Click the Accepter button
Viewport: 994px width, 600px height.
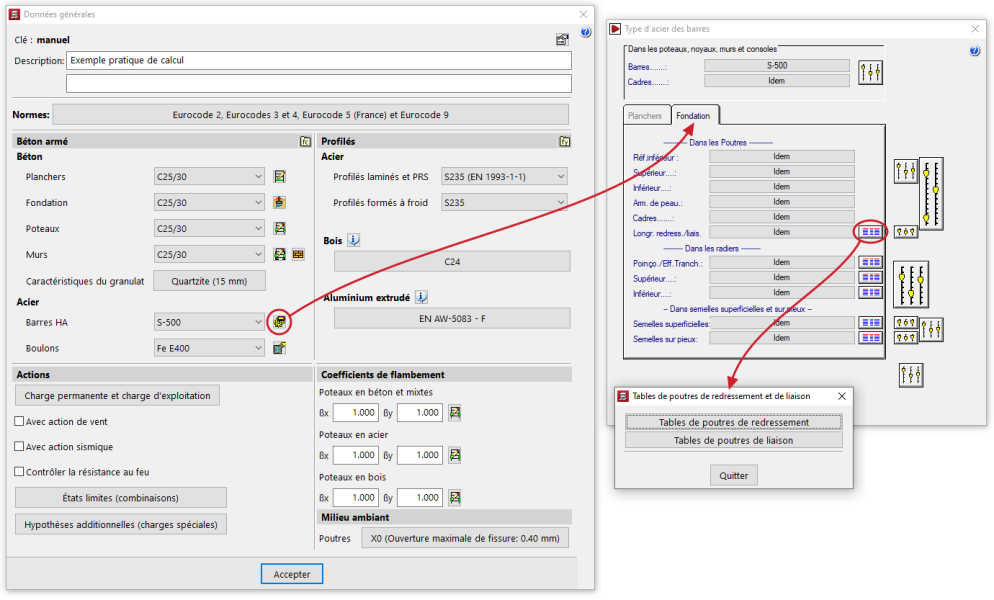click(x=292, y=574)
